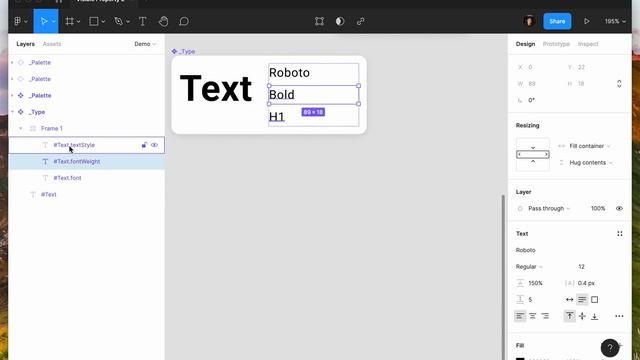Open the Figma main menu icon

click(x=18, y=21)
